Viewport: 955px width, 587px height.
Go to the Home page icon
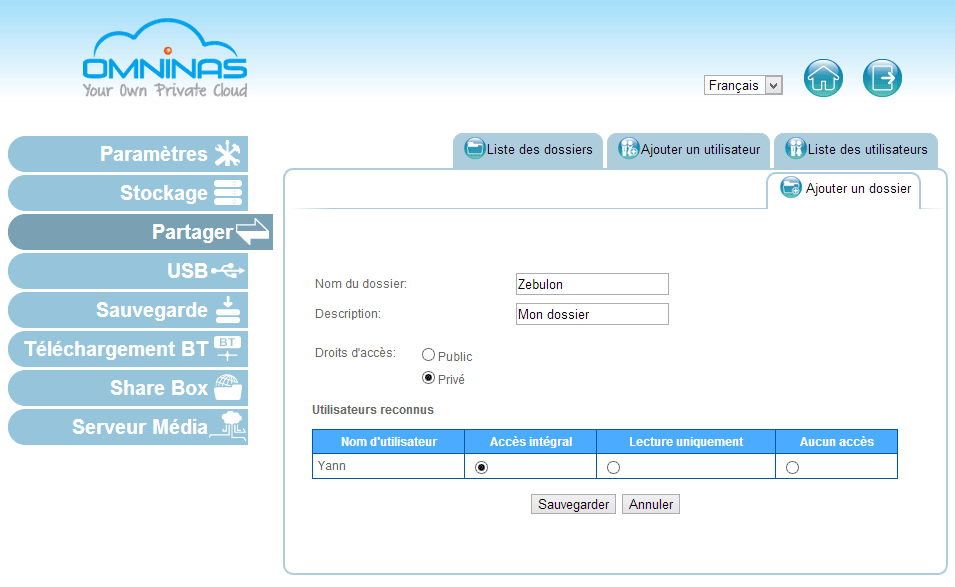823,78
